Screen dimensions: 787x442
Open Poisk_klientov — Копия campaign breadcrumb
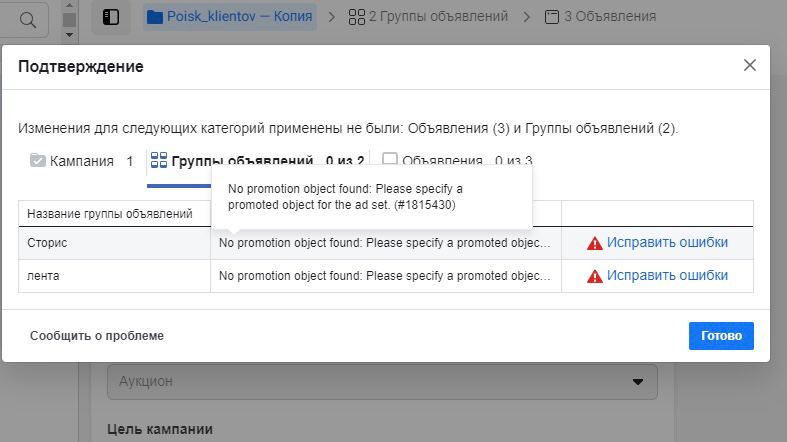coord(230,17)
